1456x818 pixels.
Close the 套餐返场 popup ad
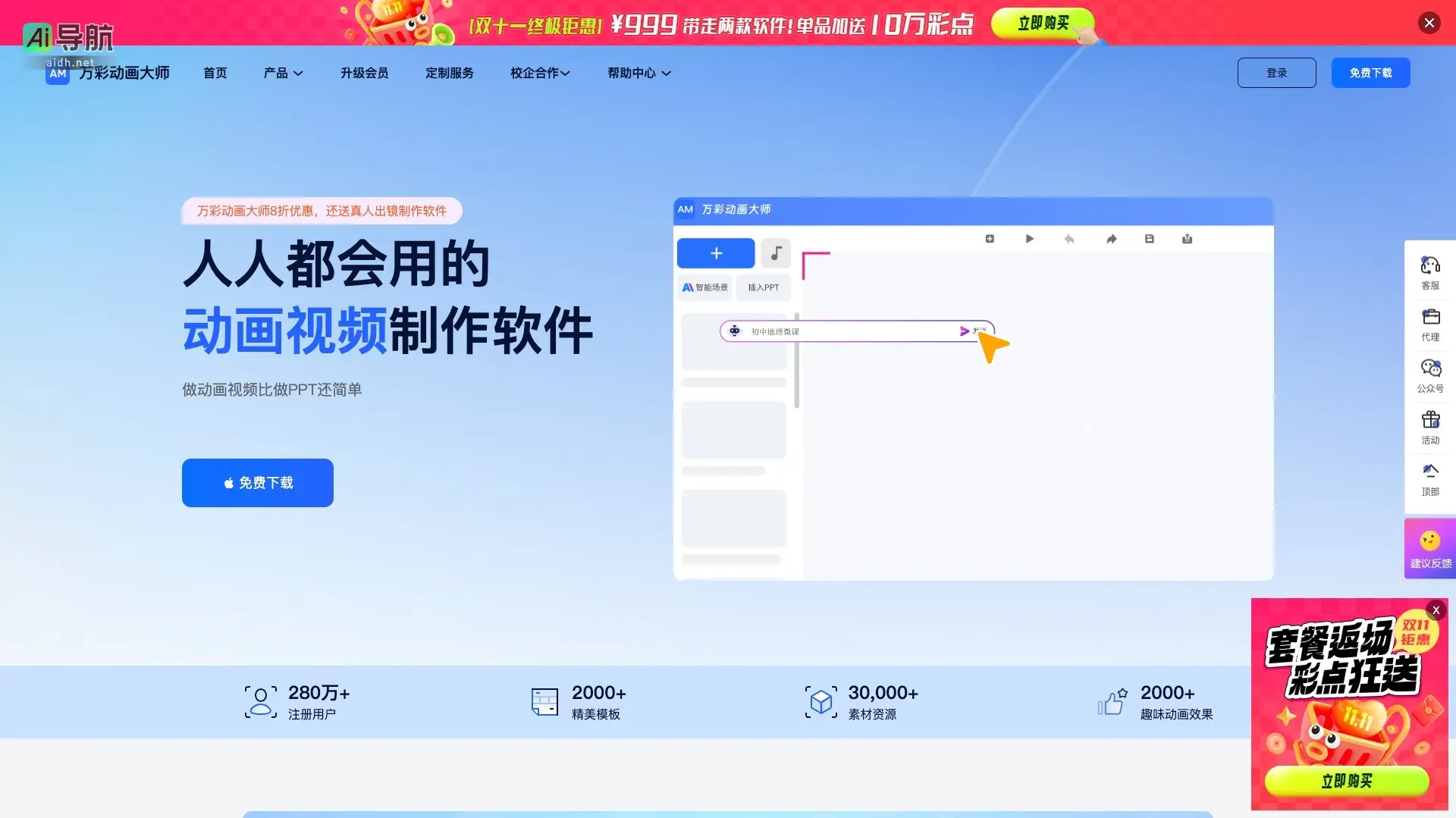click(x=1436, y=610)
